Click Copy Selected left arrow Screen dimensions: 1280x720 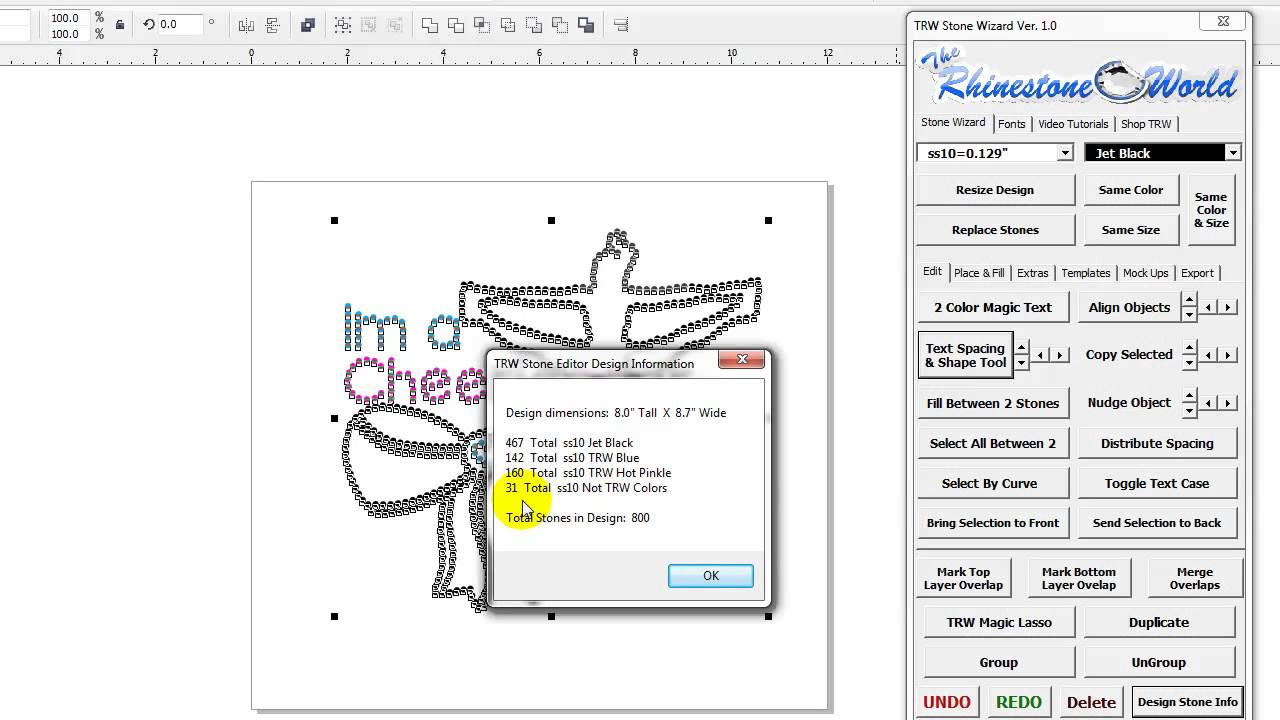[x=1209, y=355]
